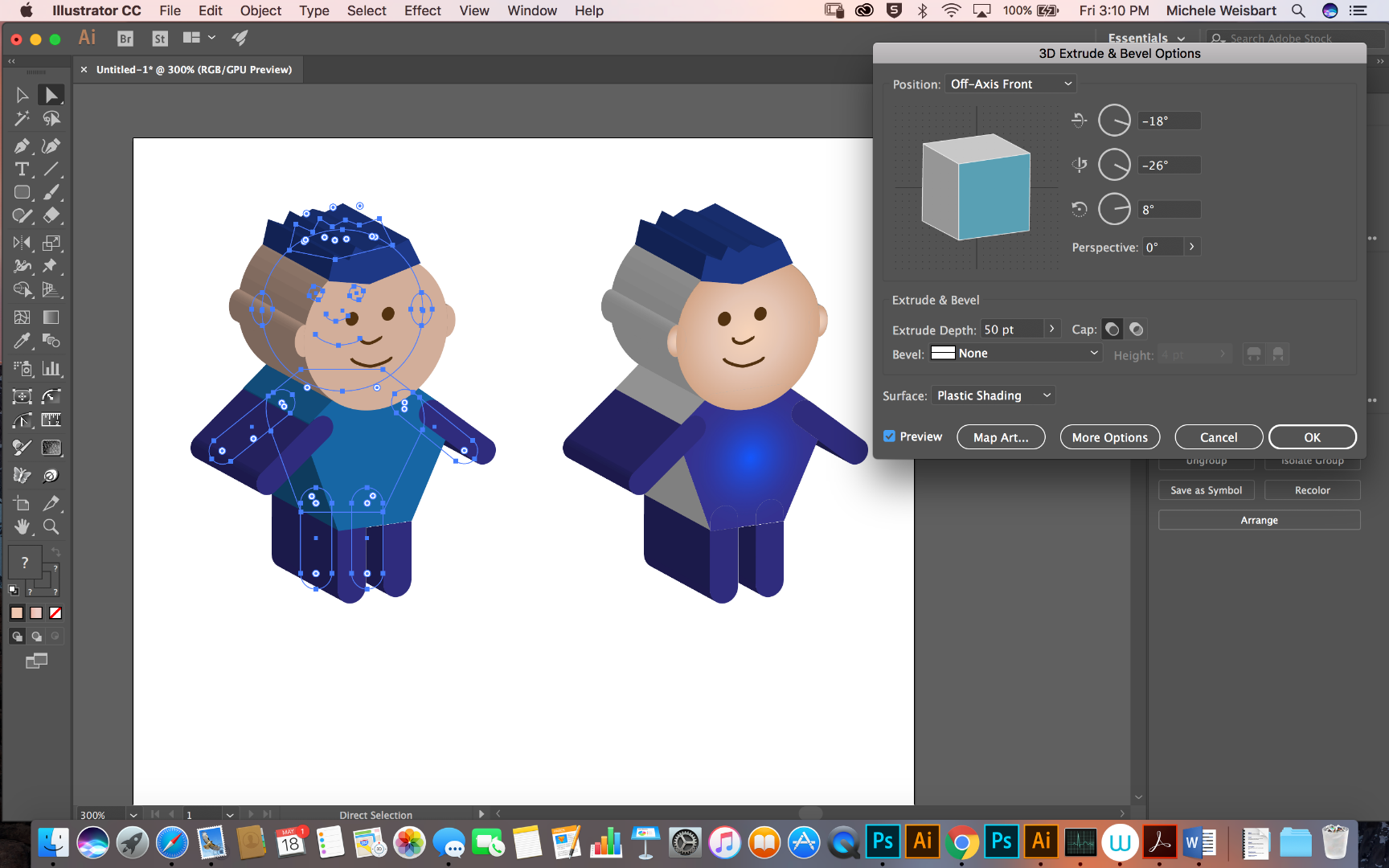Image resolution: width=1389 pixels, height=868 pixels.
Task: Set paint to None
Action: 55,613
